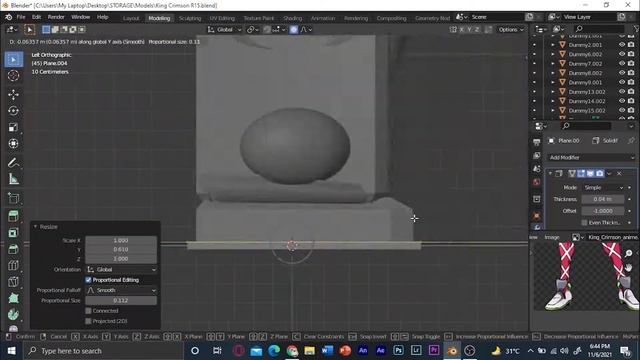The width and height of the screenshot is (640, 360).
Task: Select the Select Box tool
Action: click(13, 60)
